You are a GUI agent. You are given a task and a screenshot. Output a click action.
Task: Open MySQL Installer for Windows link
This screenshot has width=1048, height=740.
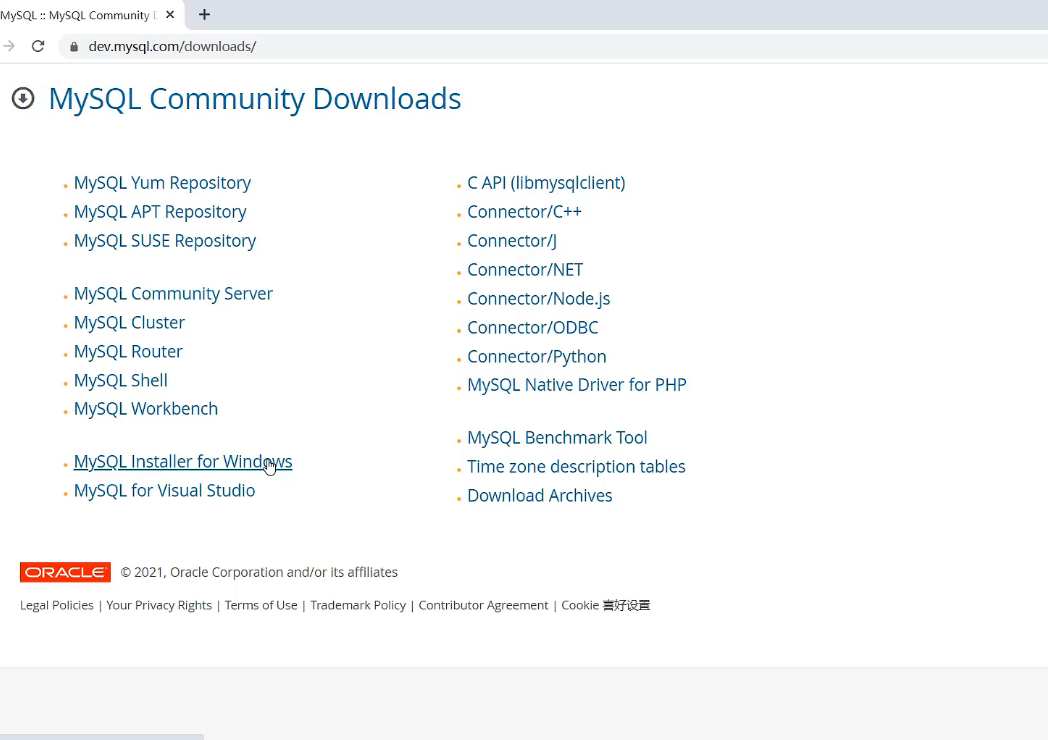pyautogui.click(x=182, y=462)
